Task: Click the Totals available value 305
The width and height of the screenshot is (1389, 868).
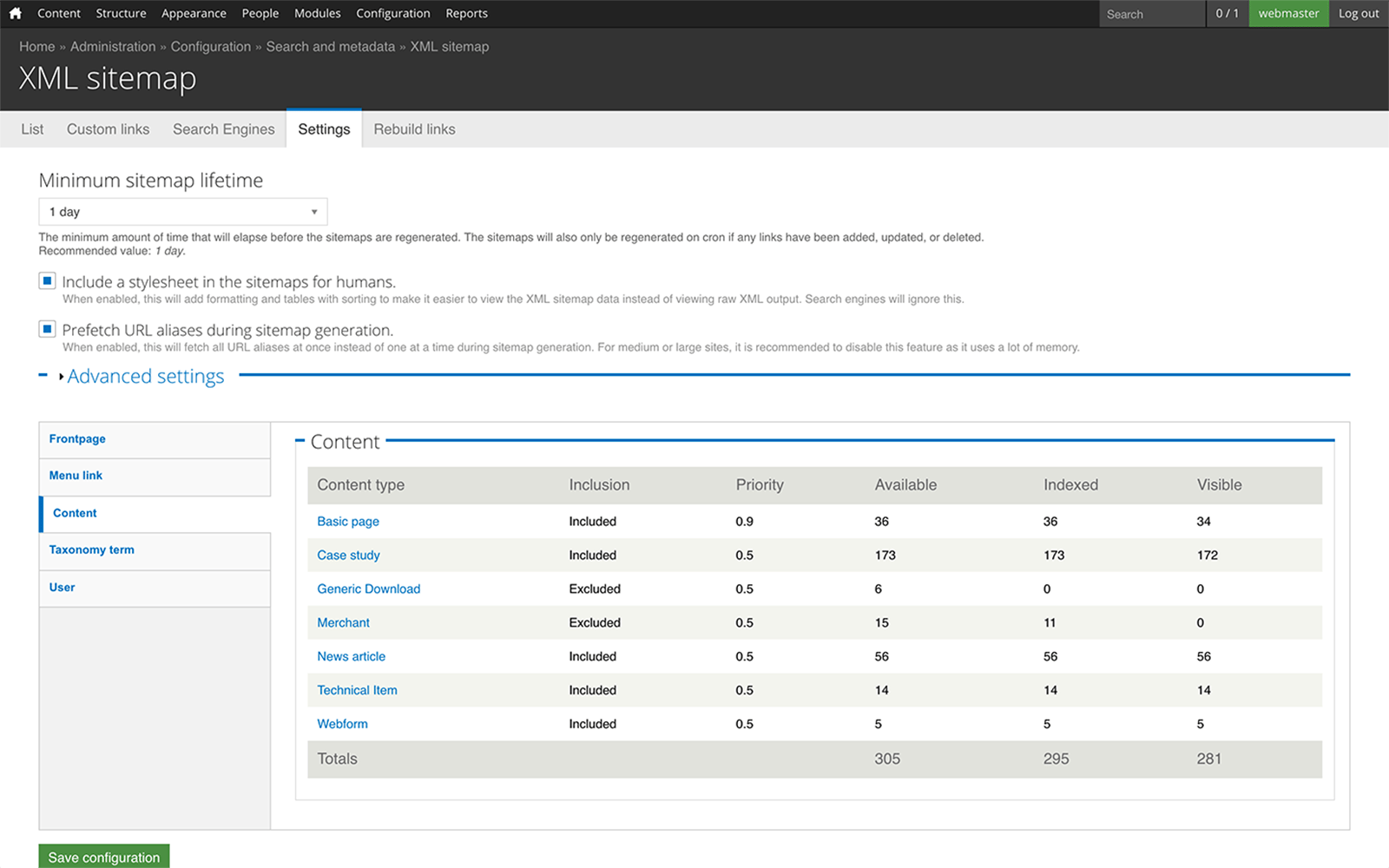Action: (887, 759)
